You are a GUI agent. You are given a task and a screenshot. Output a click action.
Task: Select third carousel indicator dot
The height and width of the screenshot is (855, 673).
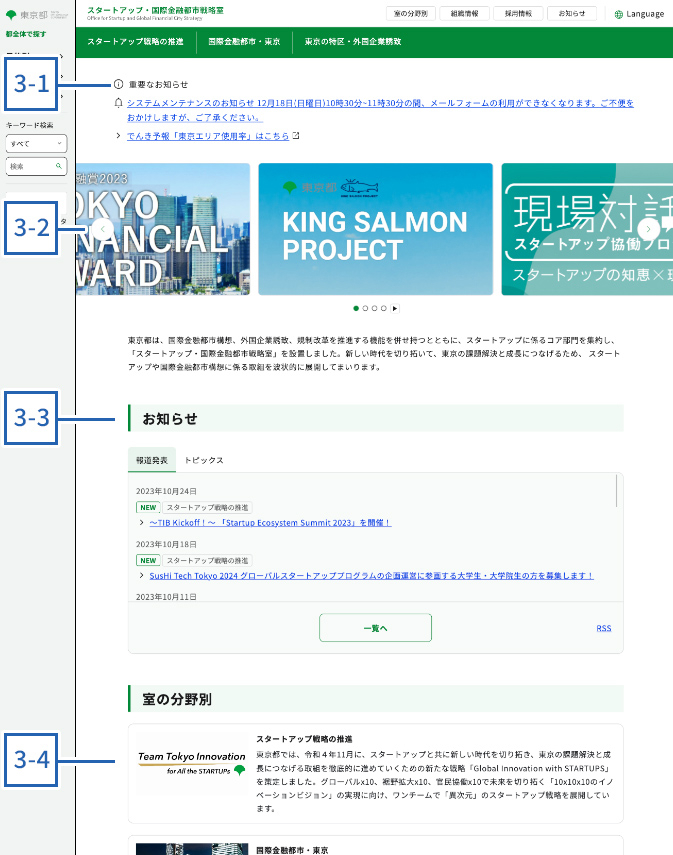pos(375,309)
